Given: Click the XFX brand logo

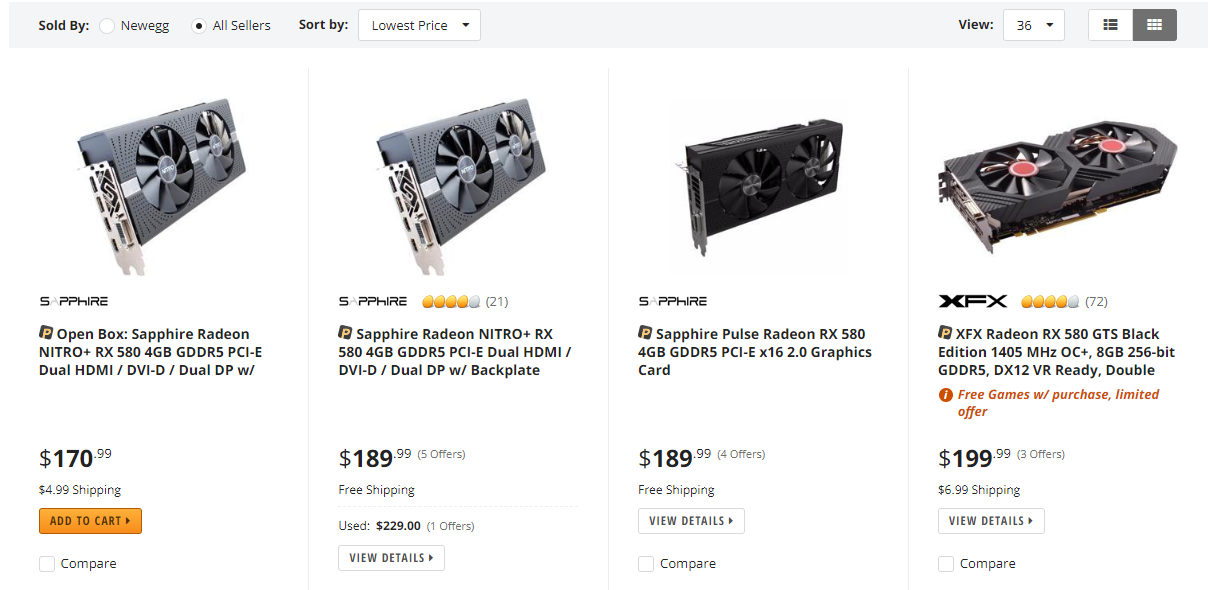Looking at the screenshot, I should 973,301.
